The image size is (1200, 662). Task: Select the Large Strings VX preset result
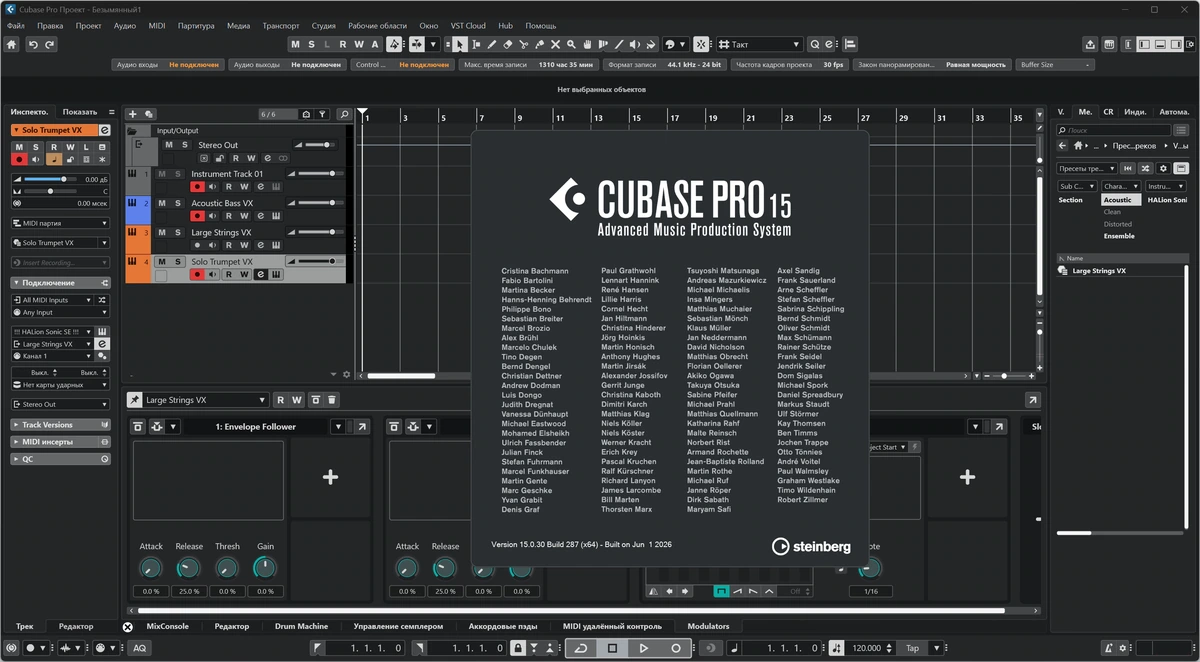coord(1099,271)
